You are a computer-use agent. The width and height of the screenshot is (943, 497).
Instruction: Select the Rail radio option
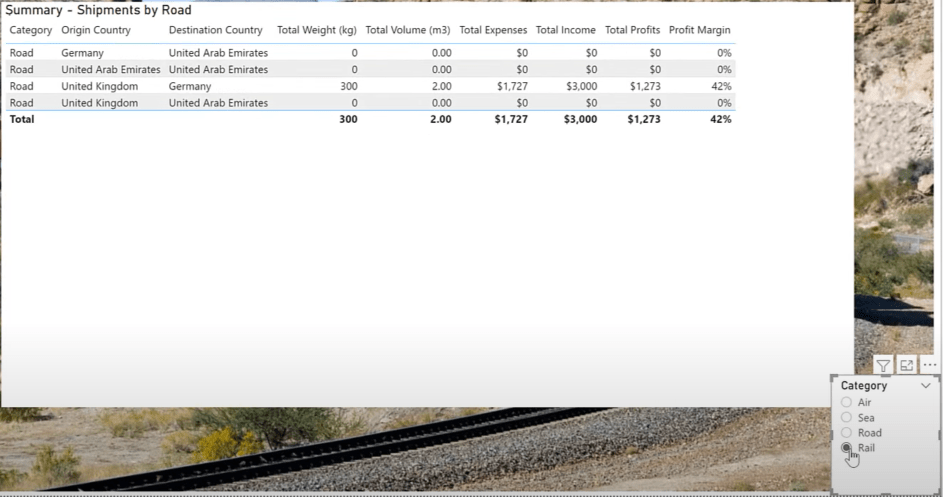[846, 448]
